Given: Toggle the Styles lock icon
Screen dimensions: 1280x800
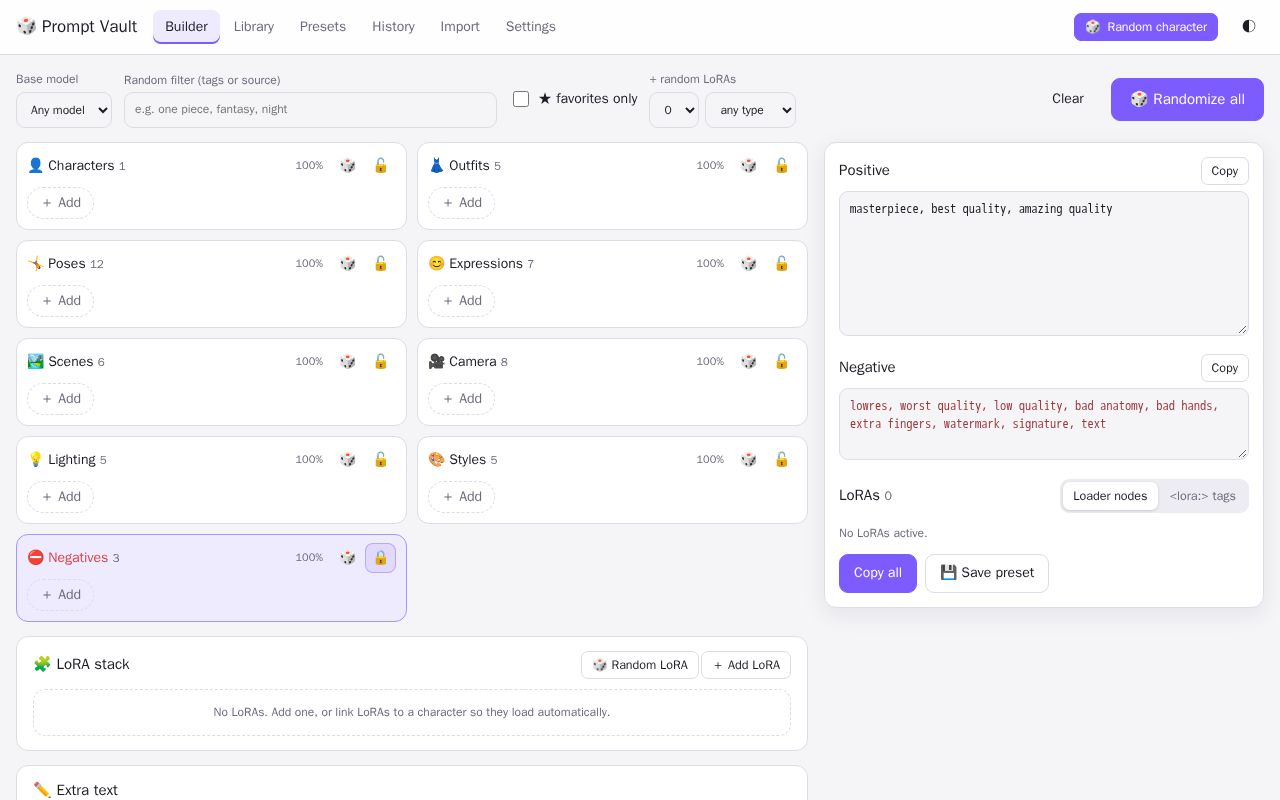Looking at the screenshot, I should (x=782, y=460).
